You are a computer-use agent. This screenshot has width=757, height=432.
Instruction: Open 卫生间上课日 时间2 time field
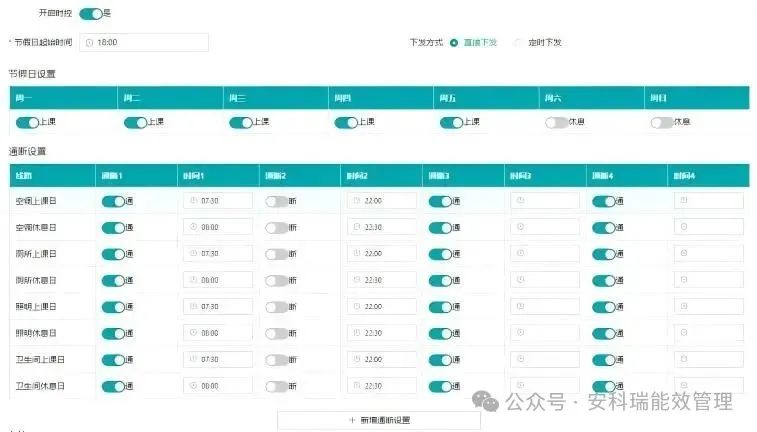click(x=381, y=359)
